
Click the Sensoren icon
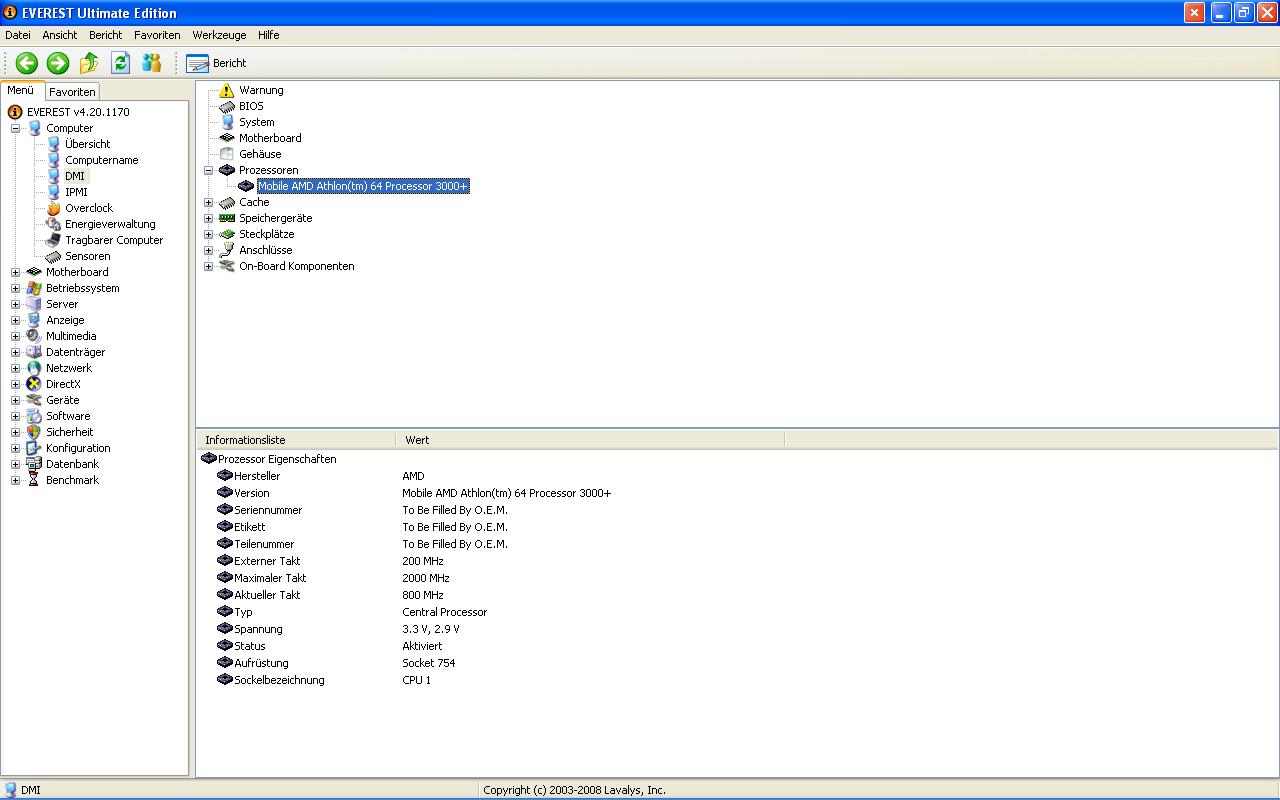pos(54,256)
